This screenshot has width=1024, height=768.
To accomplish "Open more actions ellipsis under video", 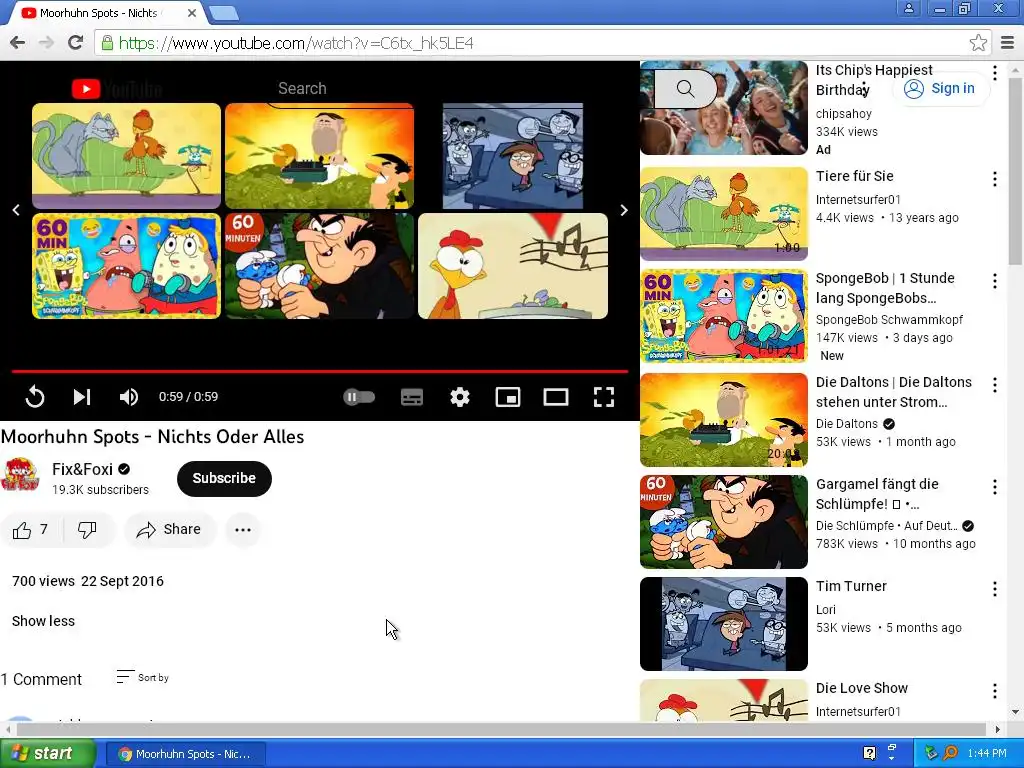I will click(x=243, y=530).
